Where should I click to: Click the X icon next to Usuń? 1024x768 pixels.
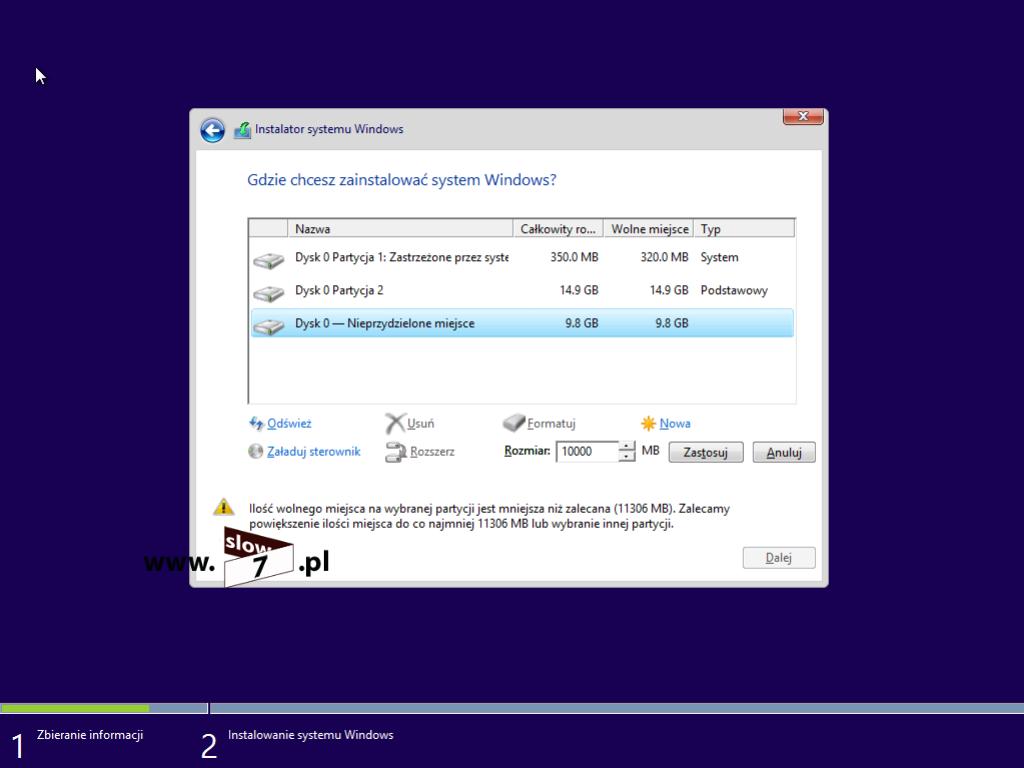(x=395, y=423)
